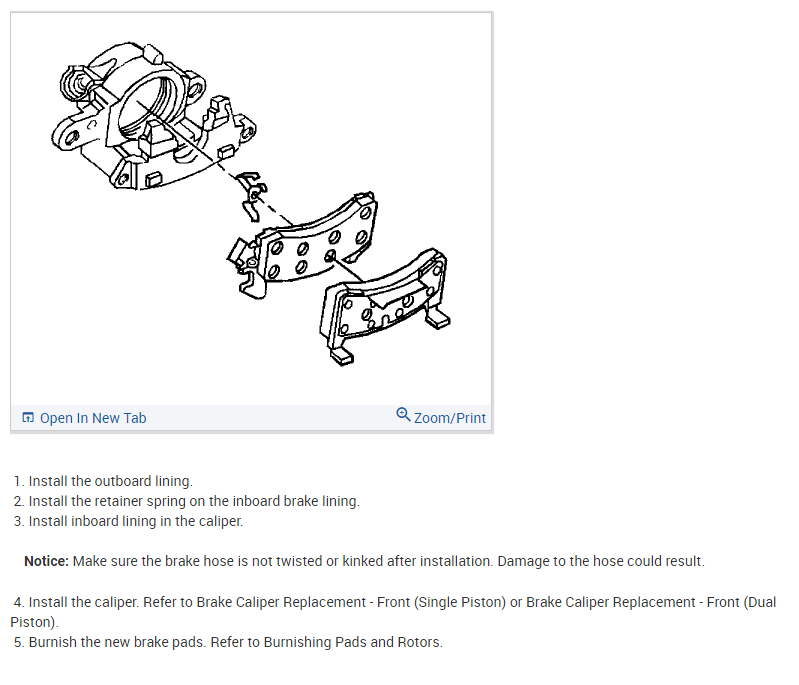This screenshot has height=685, width=799.
Task: Click the brake hose warning sentence
Action: (x=389, y=561)
